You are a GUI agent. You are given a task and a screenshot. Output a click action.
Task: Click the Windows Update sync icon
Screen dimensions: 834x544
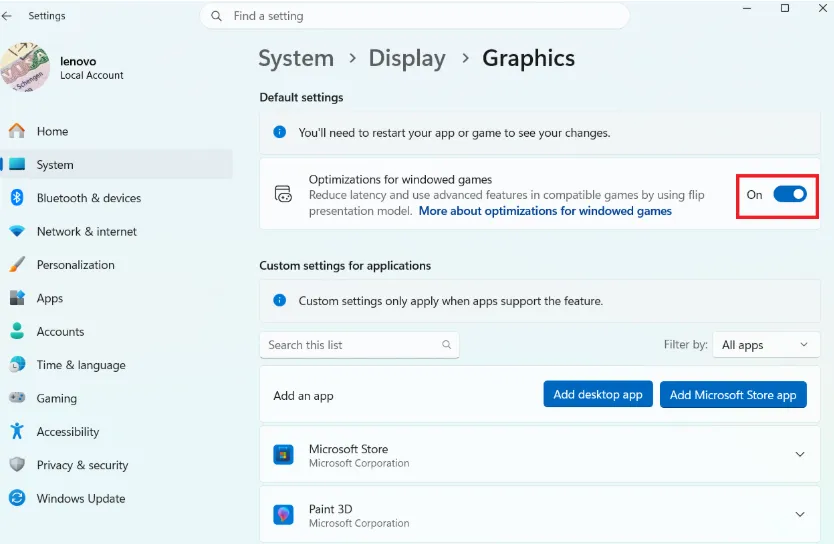pyautogui.click(x=17, y=498)
